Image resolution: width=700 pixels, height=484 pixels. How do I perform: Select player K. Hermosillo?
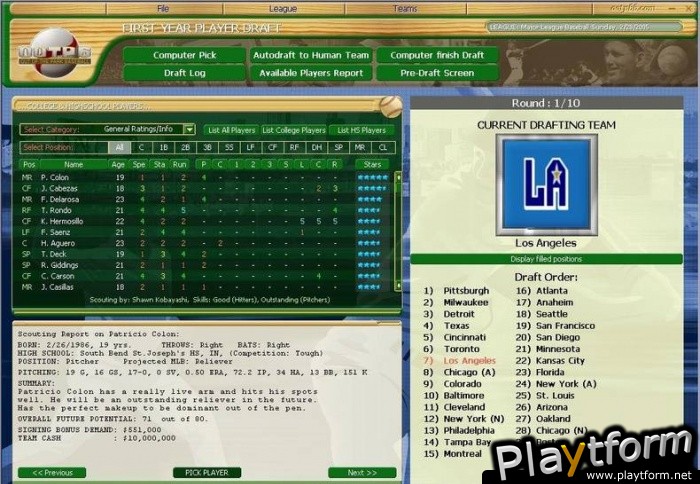pyautogui.click(x=205, y=221)
